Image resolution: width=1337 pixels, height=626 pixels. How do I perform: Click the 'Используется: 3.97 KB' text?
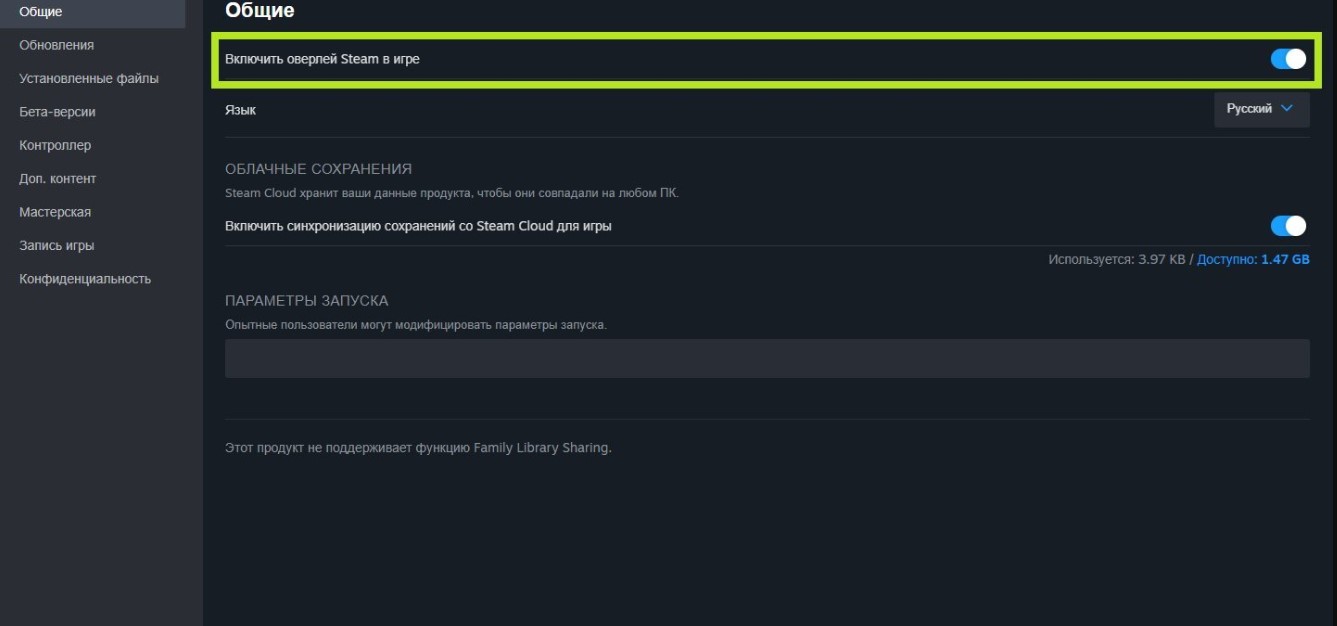(1116, 260)
